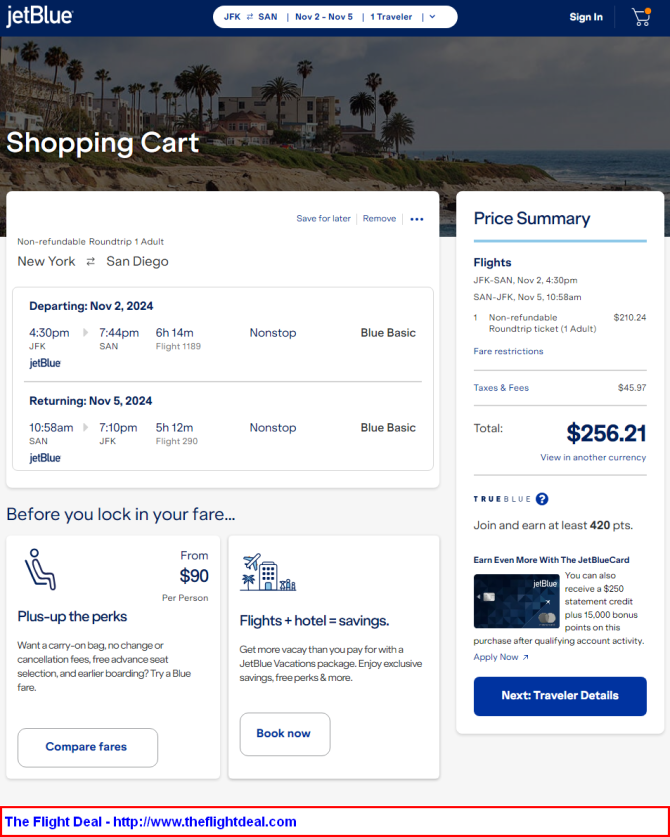Open the shopping cart icon
670x837 pixels.
pyautogui.click(x=641, y=17)
